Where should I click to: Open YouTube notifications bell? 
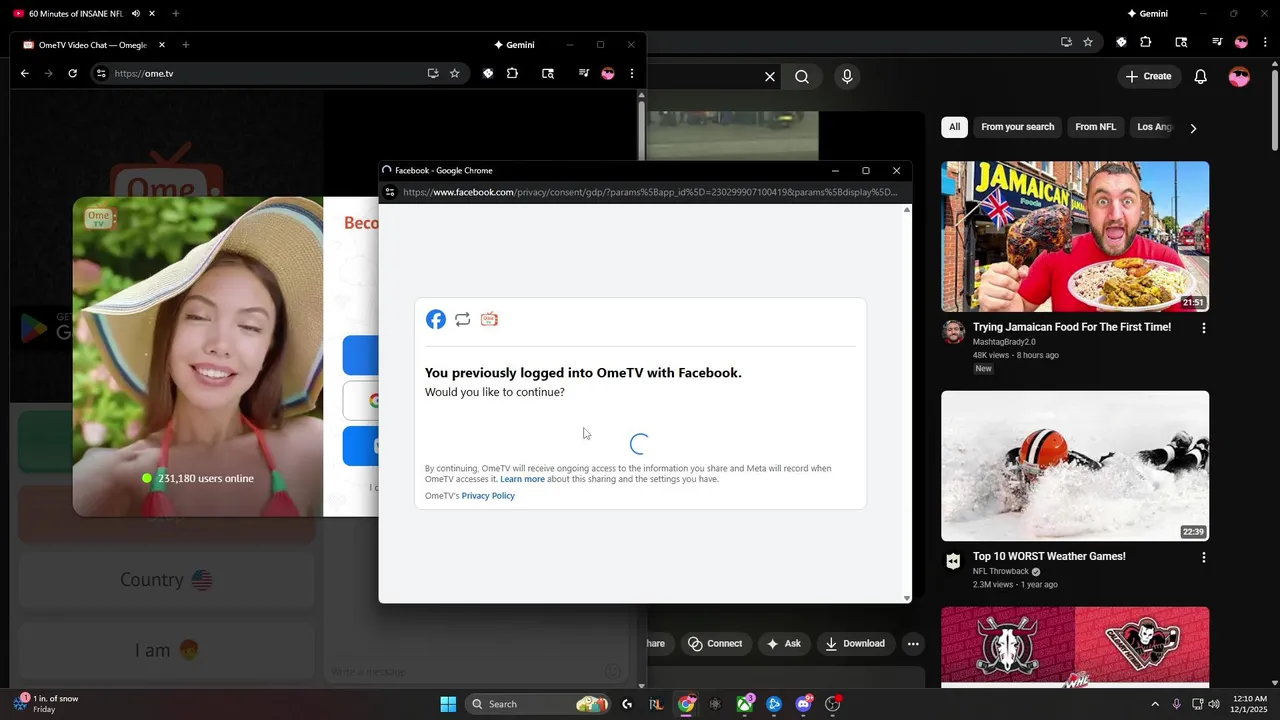click(x=1201, y=76)
